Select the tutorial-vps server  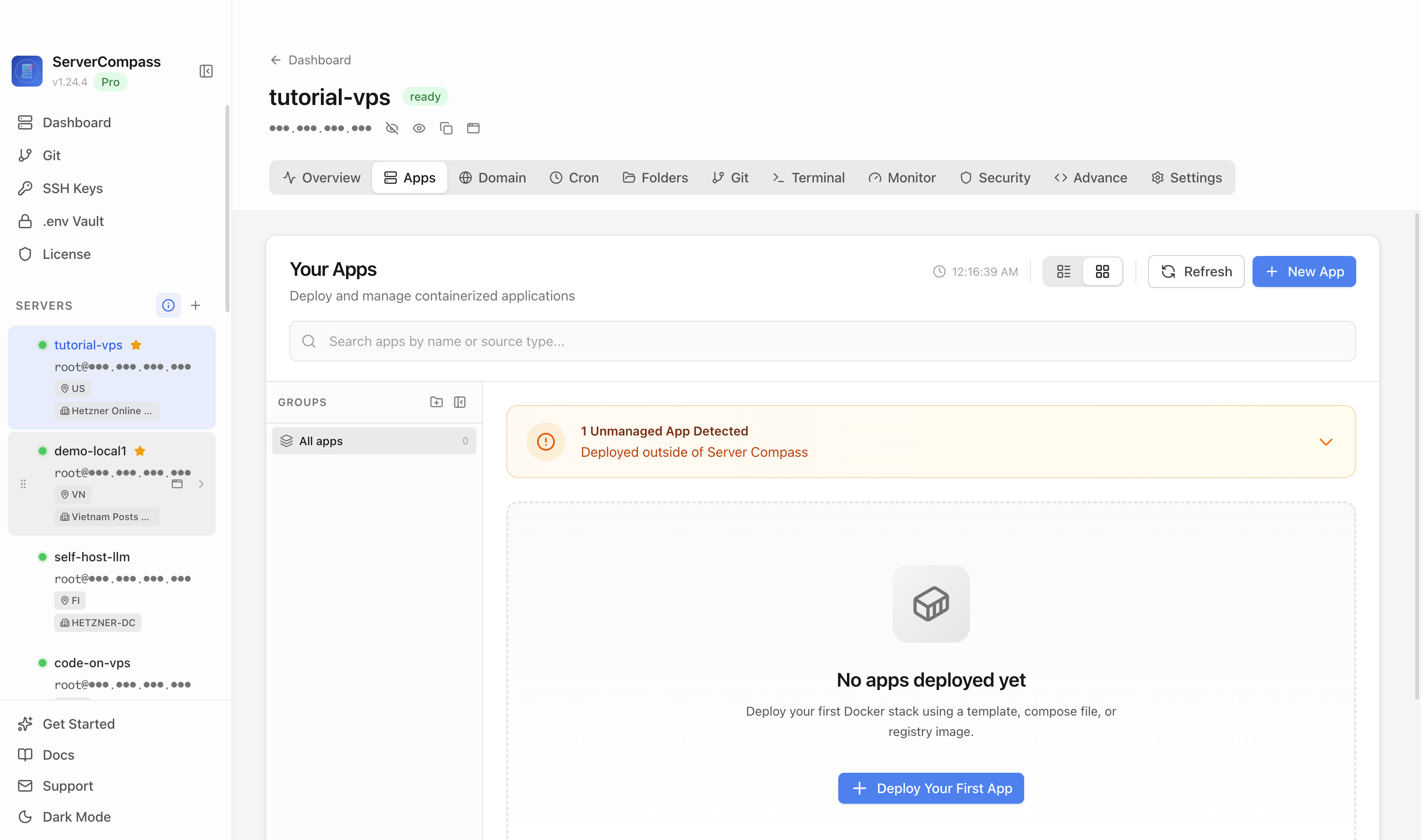pyautogui.click(x=112, y=377)
